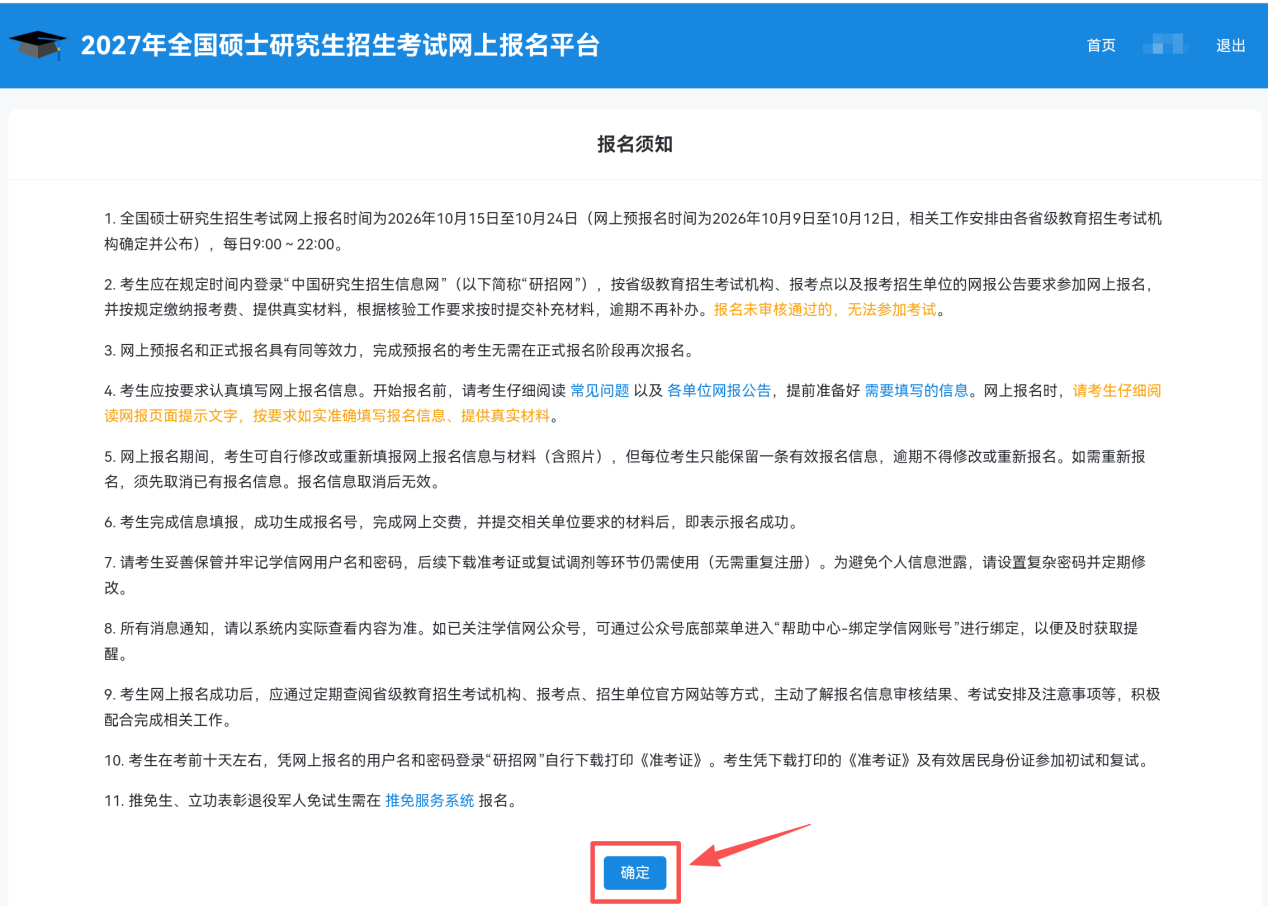Click item 1 about 网上报名时间
Viewport: 1268px width, 906px height.
634,230
